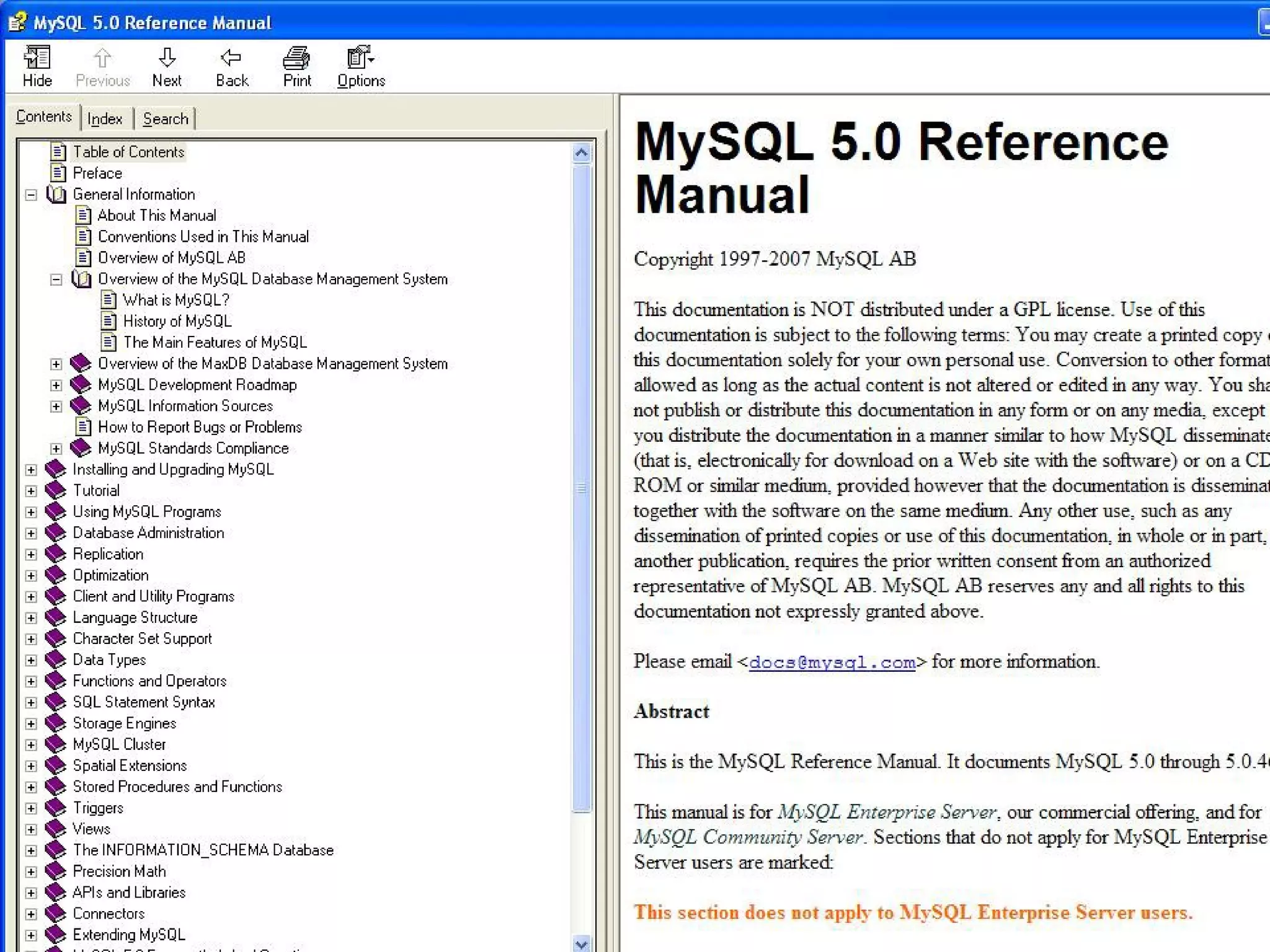Open the Options toolbar button
1270x952 pixels.
point(360,58)
